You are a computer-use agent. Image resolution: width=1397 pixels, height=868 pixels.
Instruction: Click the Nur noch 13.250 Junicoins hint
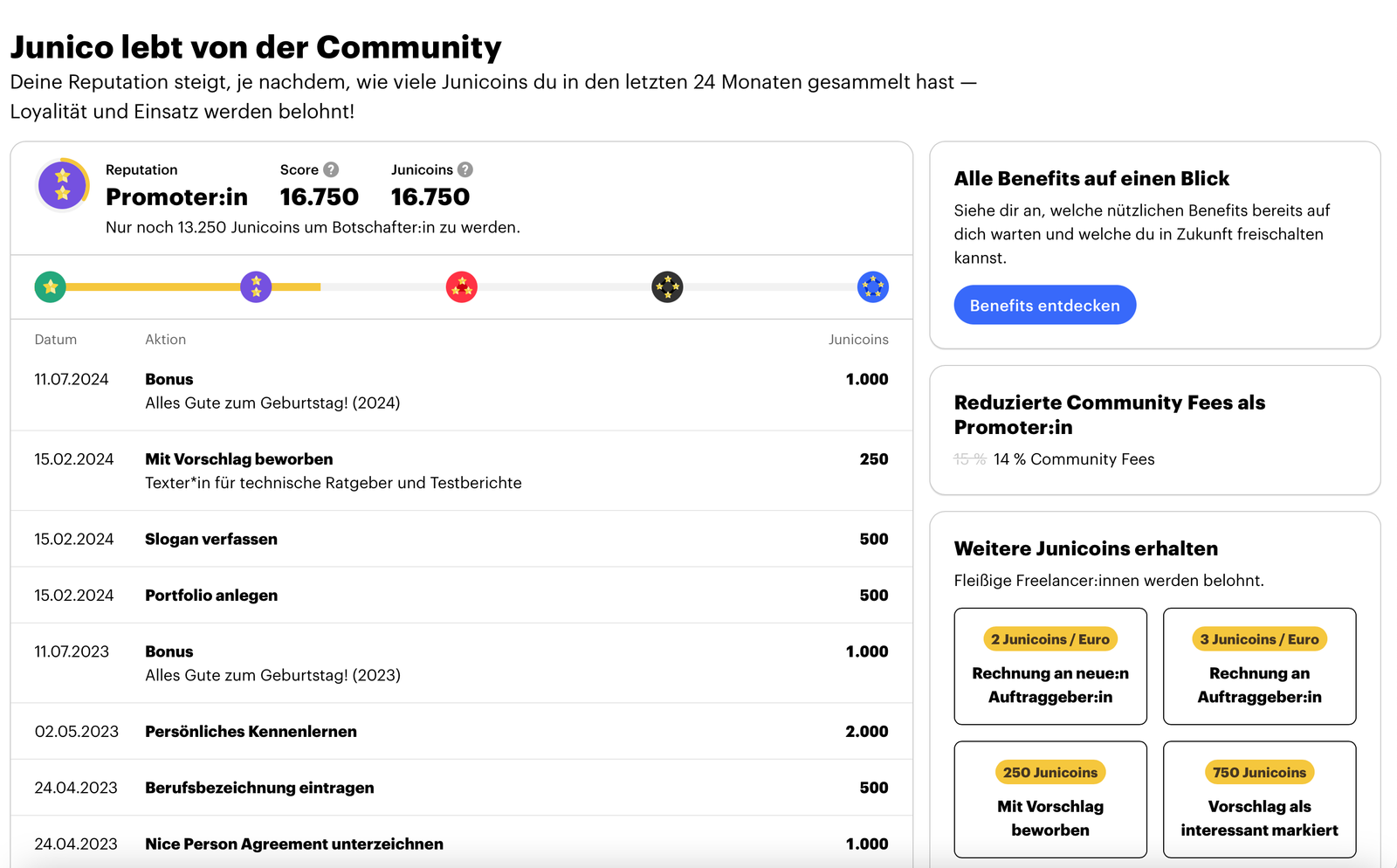click(313, 227)
